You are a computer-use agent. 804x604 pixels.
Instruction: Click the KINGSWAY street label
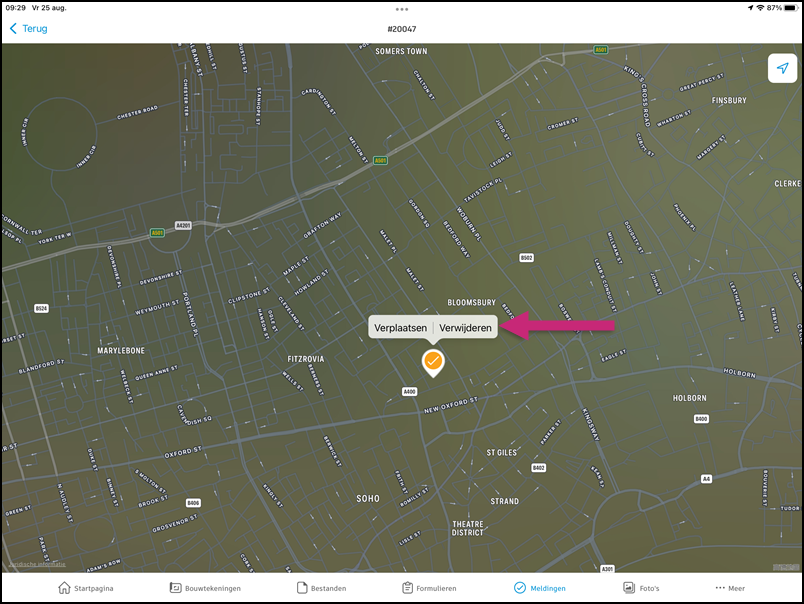[x=591, y=424]
